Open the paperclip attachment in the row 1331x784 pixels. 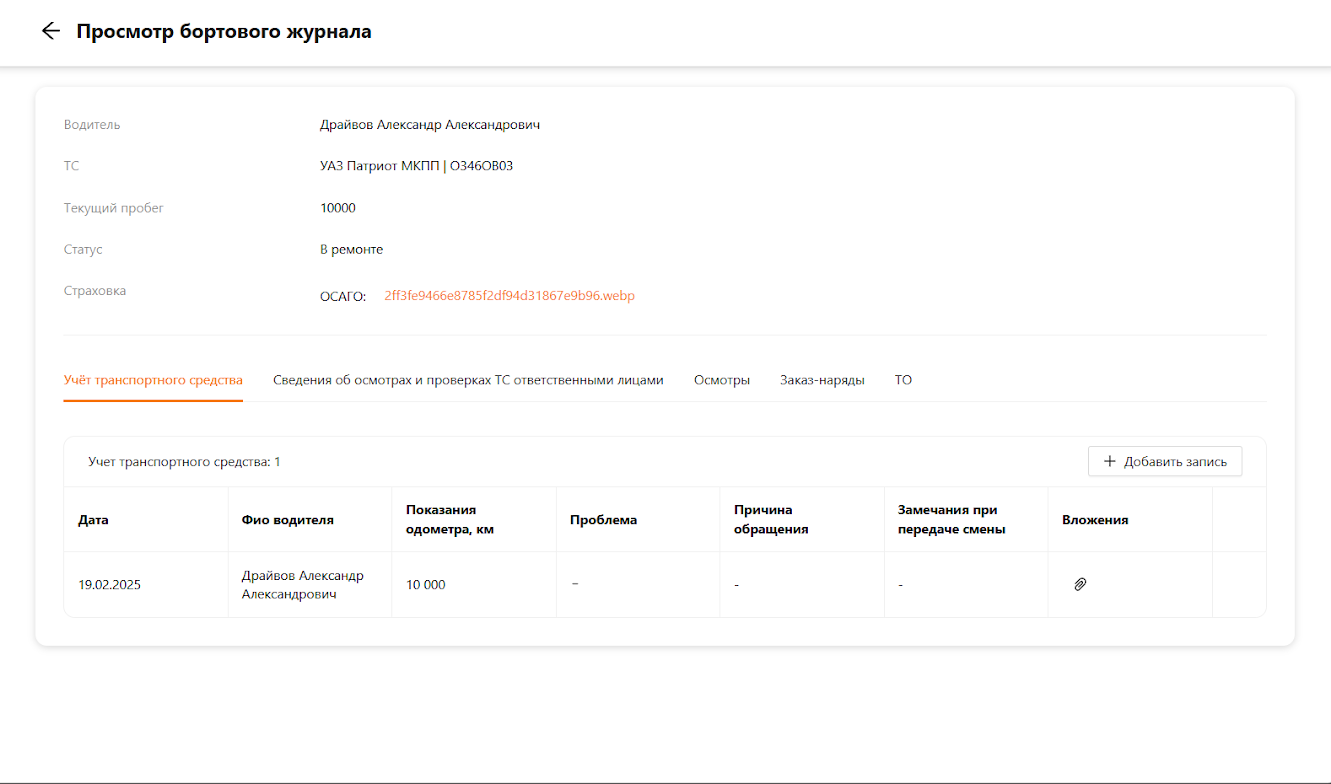1080,584
